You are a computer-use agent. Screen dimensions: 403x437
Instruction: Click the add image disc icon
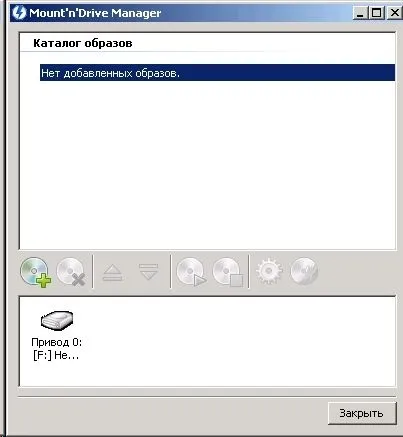pyautogui.click(x=36, y=272)
